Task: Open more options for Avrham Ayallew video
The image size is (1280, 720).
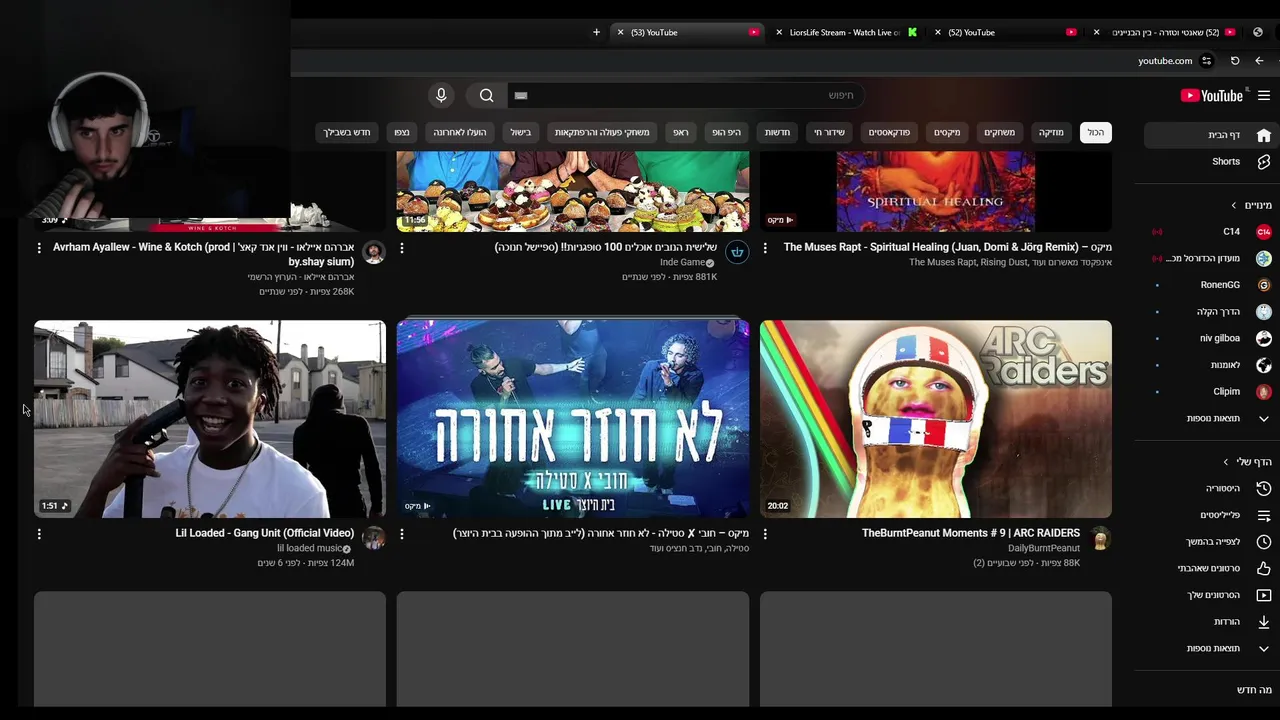Action: (x=39, y=248)
